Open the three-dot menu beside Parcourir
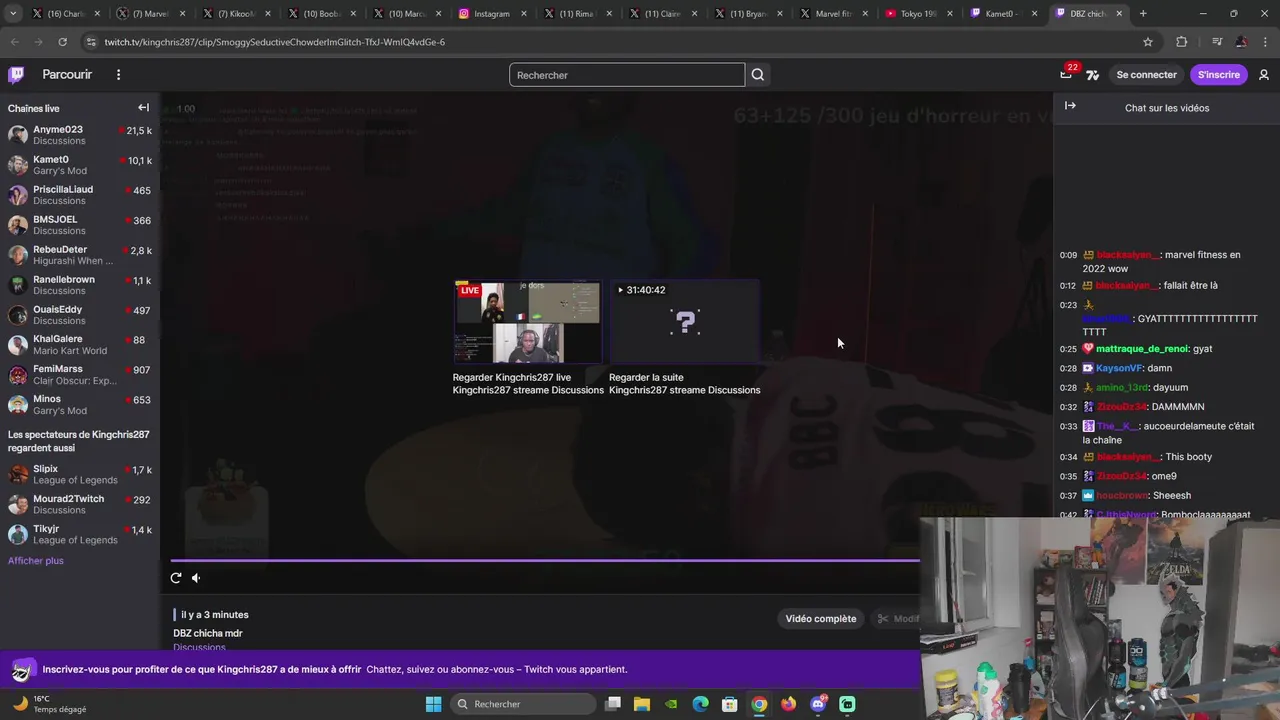Image resolution: width=1280 pixels, height=720 pixels. pyautogui.click(x=118, y=75)
